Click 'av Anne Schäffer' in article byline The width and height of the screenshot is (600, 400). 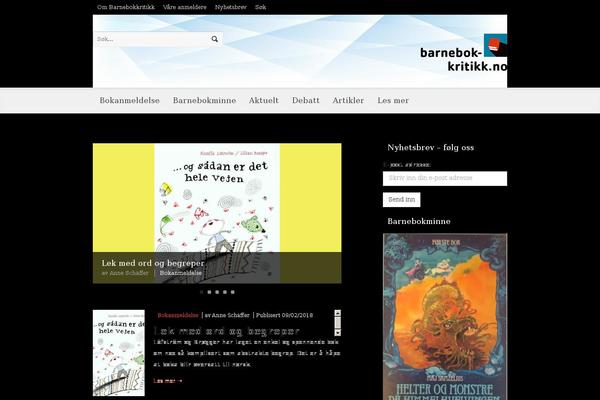pos(227,315)
